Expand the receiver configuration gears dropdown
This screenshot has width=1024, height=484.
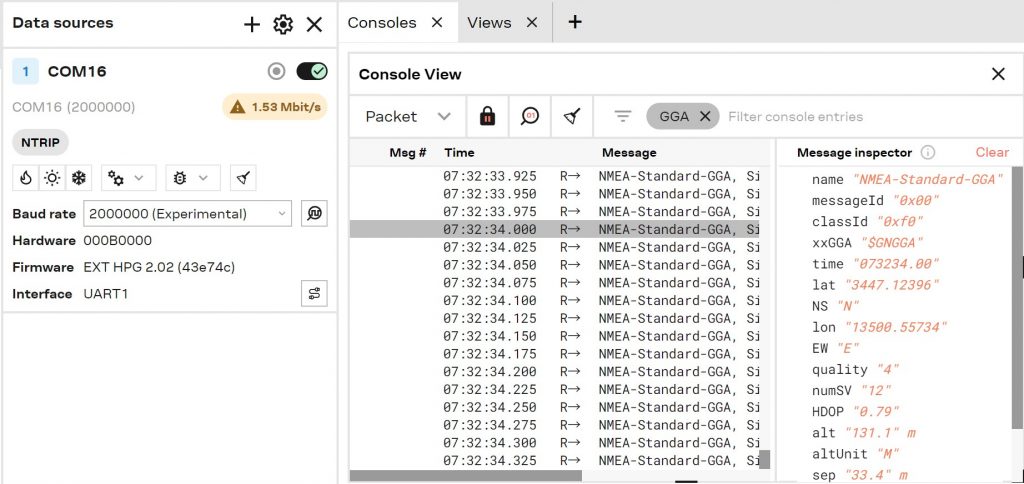[x=128, y=178]
